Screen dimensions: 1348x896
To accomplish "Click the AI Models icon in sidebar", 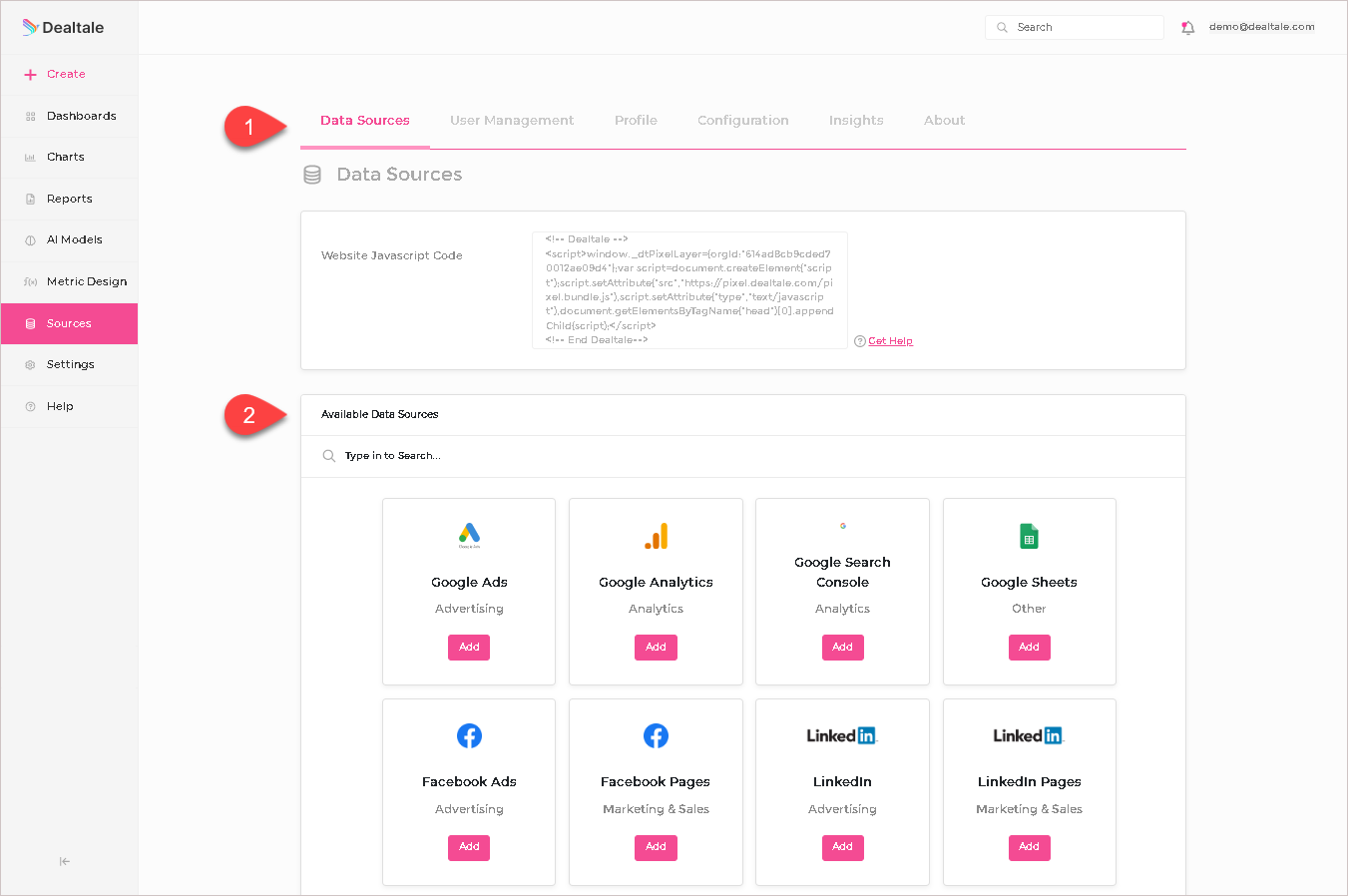I will [x=30, y=240].
